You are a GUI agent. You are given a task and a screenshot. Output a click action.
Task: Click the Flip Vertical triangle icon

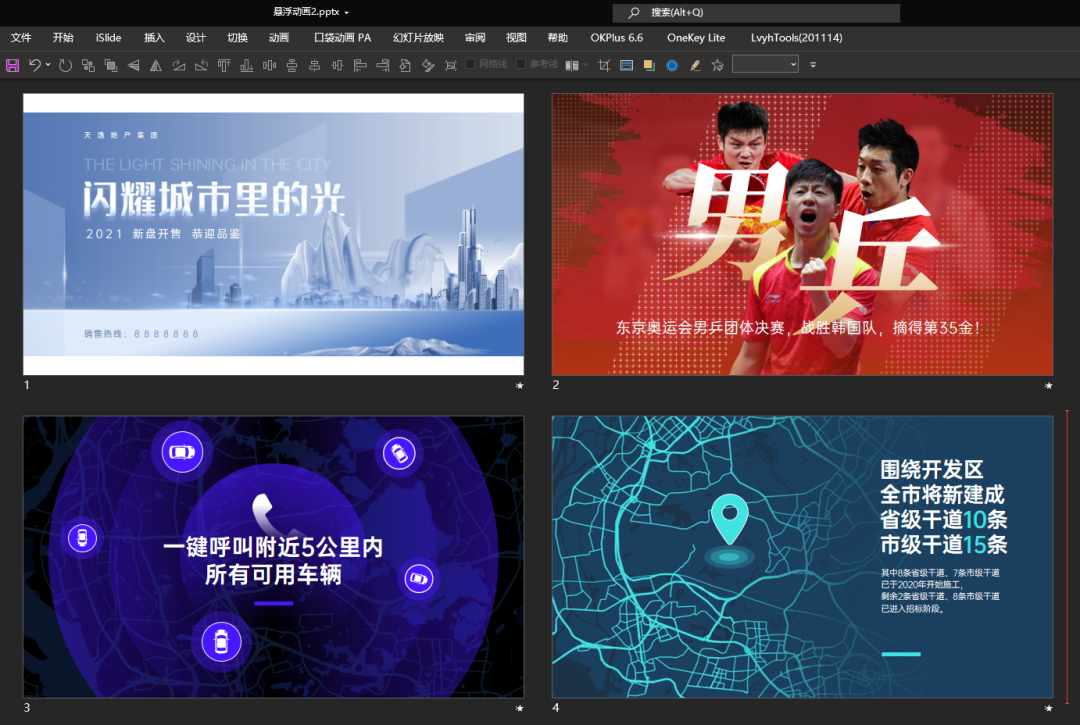click(134, 65)
